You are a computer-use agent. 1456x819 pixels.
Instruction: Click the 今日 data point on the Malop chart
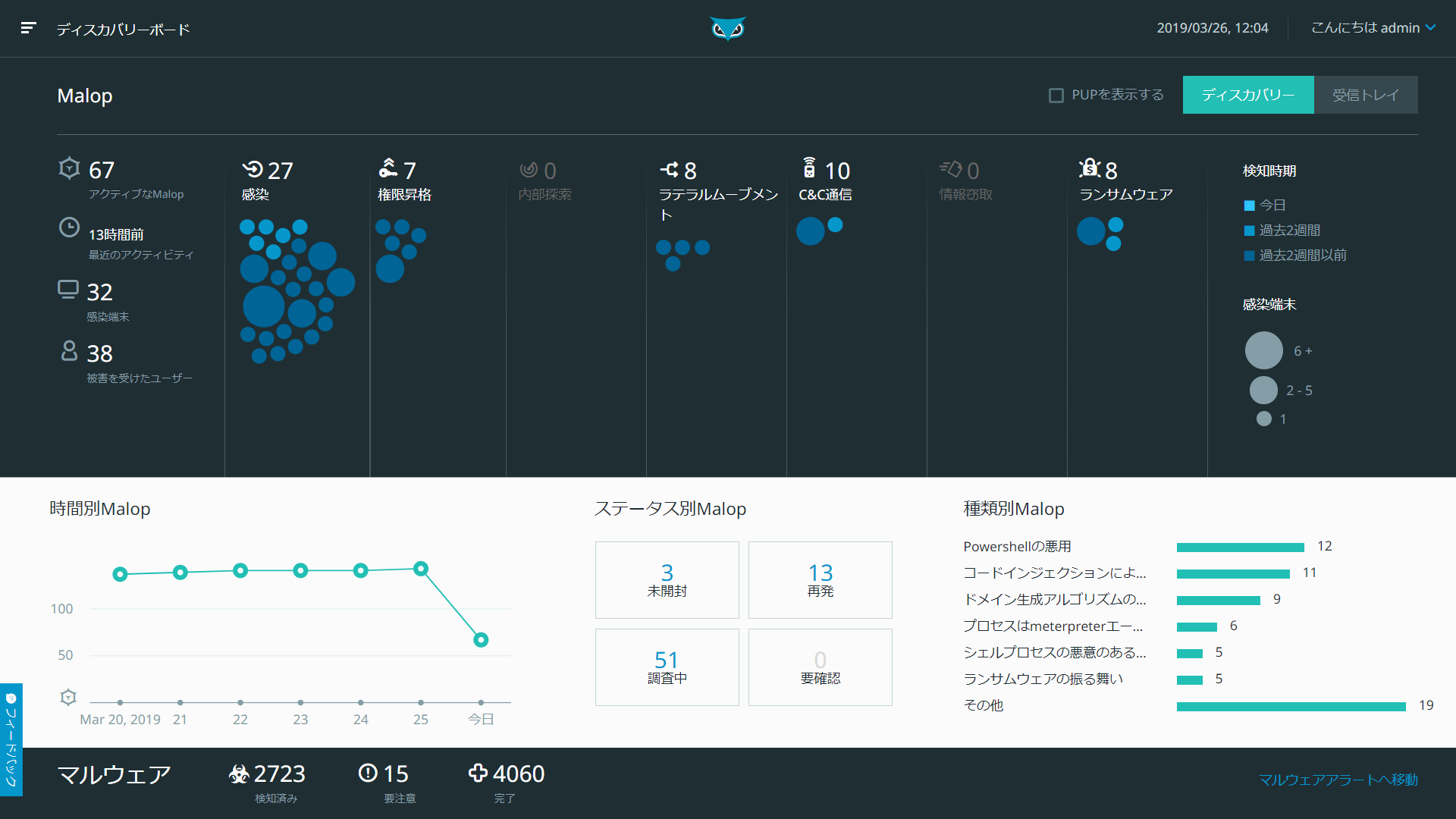tap(481, 640)
